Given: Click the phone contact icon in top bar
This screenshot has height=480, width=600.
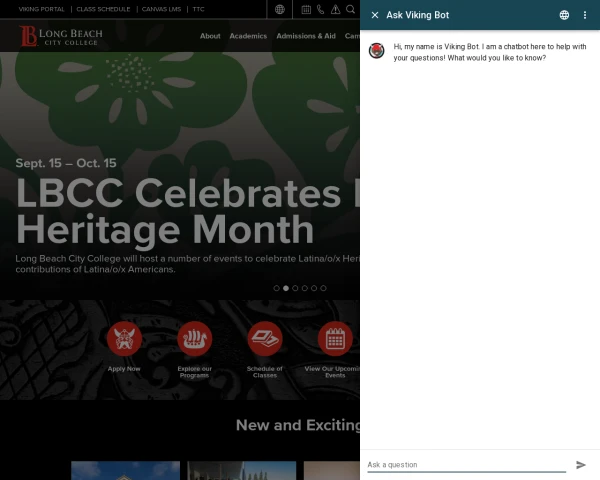Looking at the screenshot, I should pyautogui.click(x=321, y=10).
